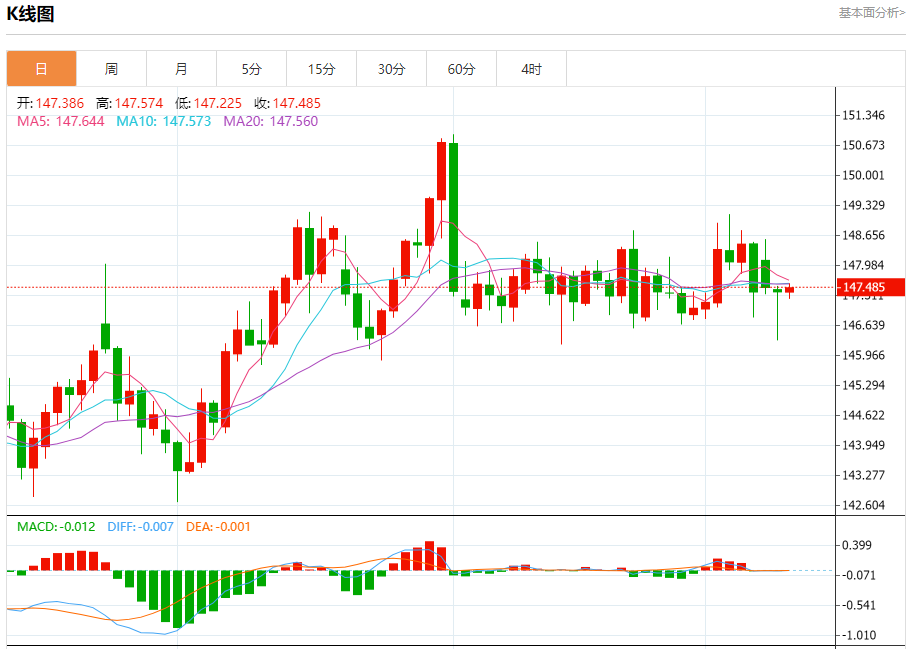Viewport: 912px width, 649px height.
Task: Click the MA20: 147.560 indicator label
Action: [271, 121]
